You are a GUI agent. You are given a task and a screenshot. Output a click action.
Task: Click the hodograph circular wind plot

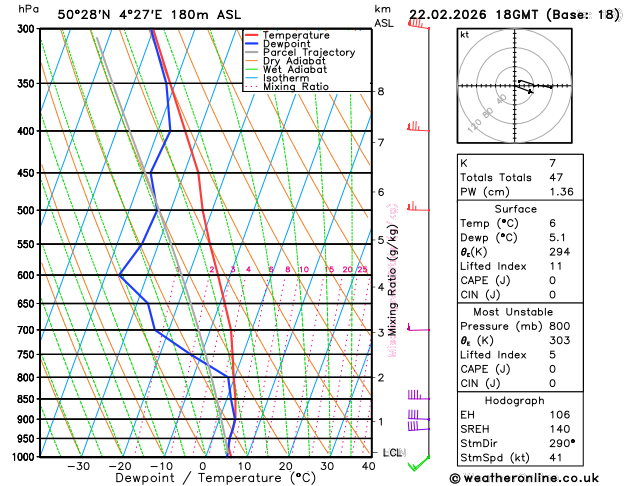coord(515,86)
